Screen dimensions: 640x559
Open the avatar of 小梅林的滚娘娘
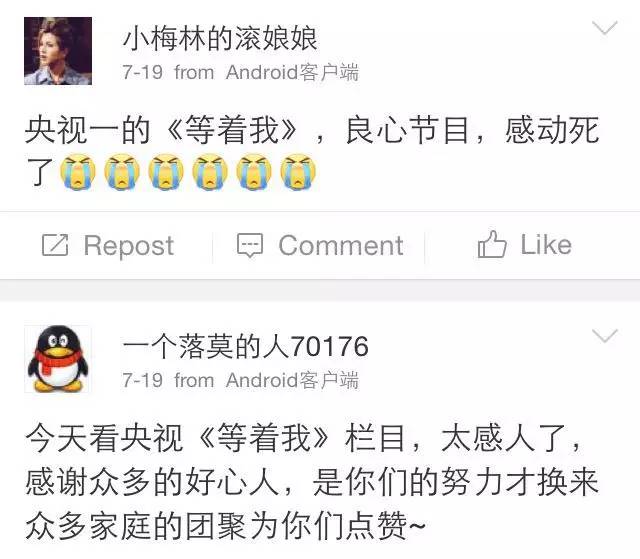[x=58, y=51]
